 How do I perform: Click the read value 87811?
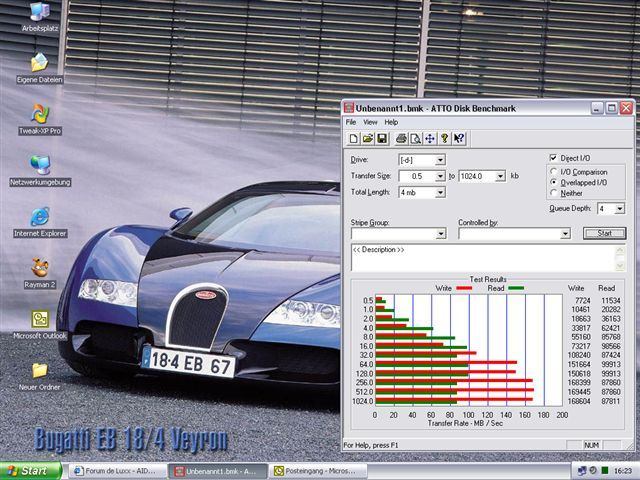pyautogui.click(x=610, y=401)
